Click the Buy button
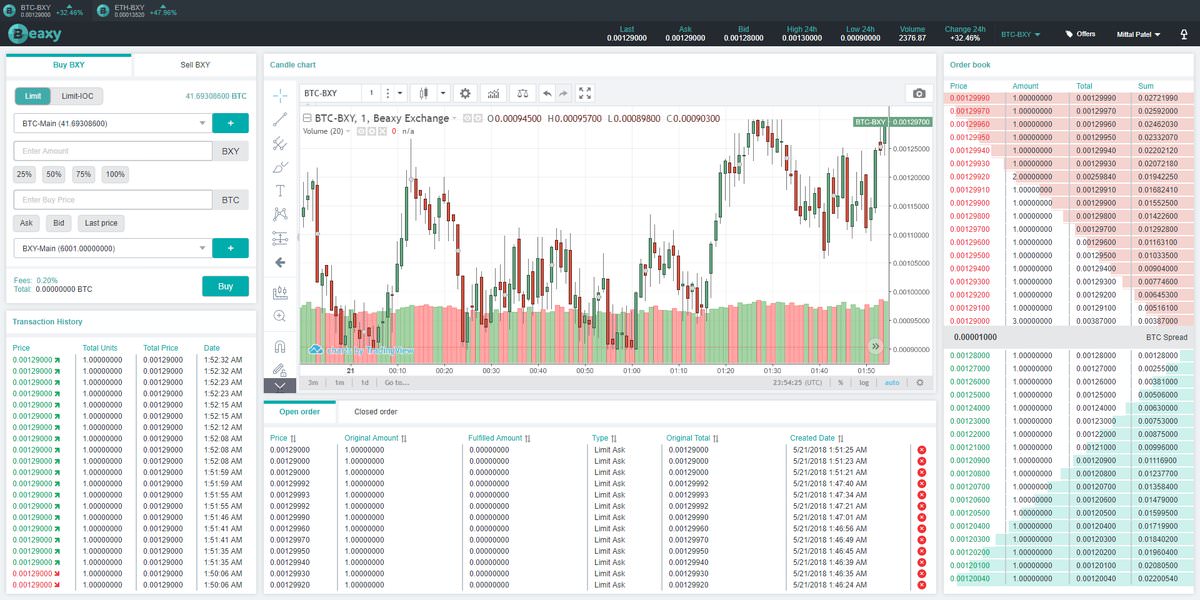Image resolution: width=1200 pixels, height=600 pixels. click(x=225, y=286)
